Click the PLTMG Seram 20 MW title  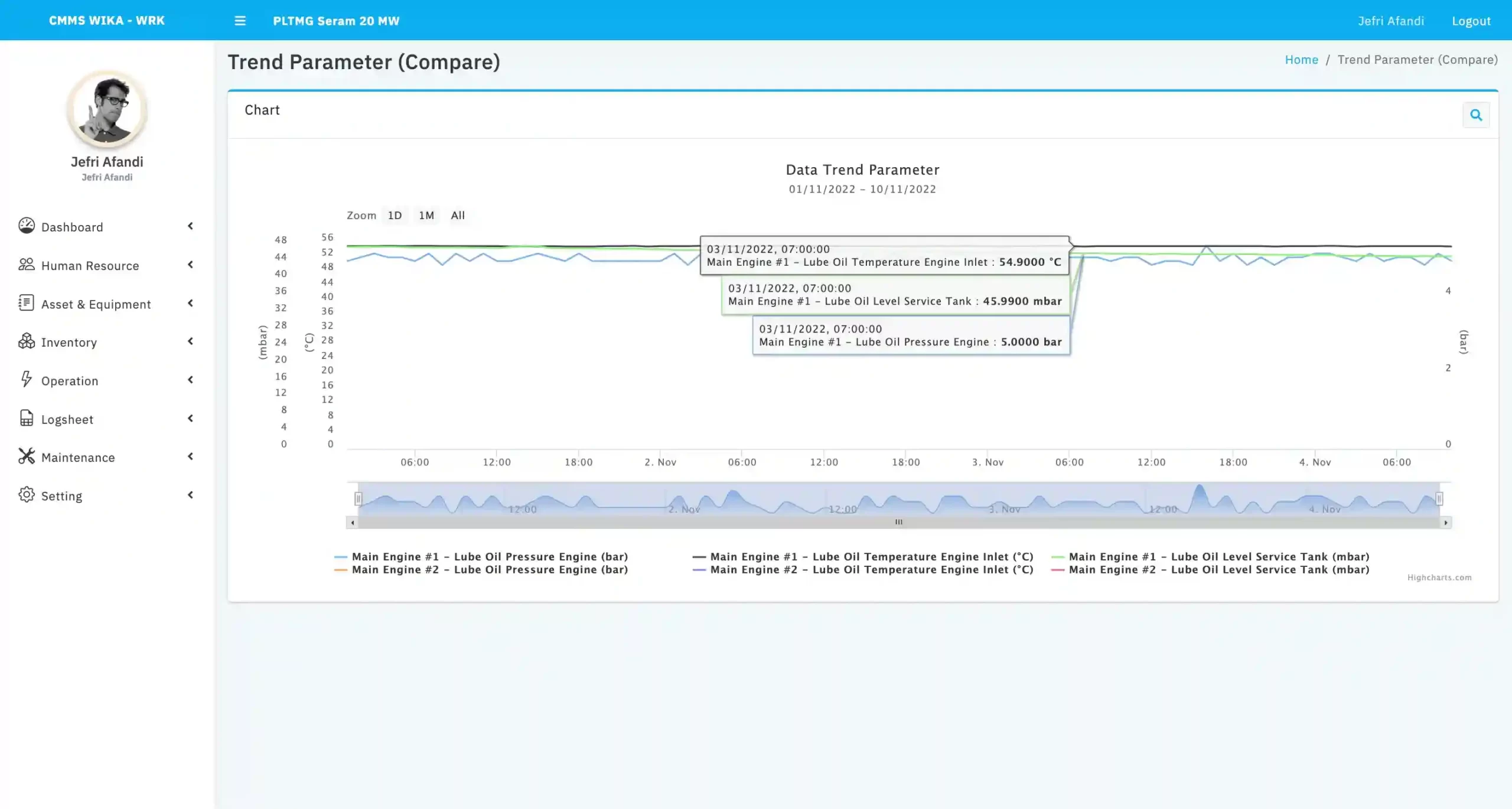coord(336,21)
